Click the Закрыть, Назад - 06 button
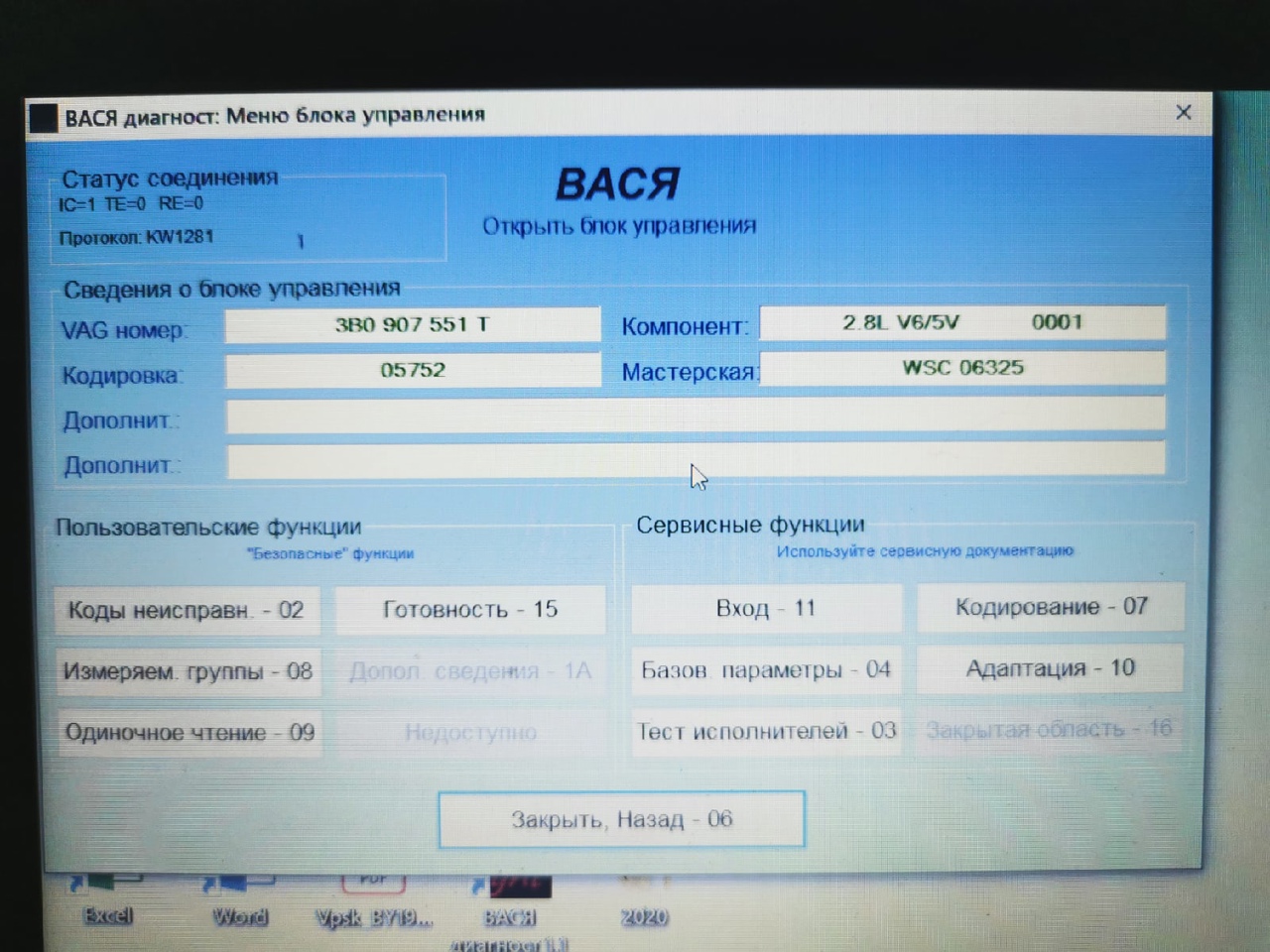Image resolution: width=1270 pixels, height=952 pixels. tap(621, 819)
